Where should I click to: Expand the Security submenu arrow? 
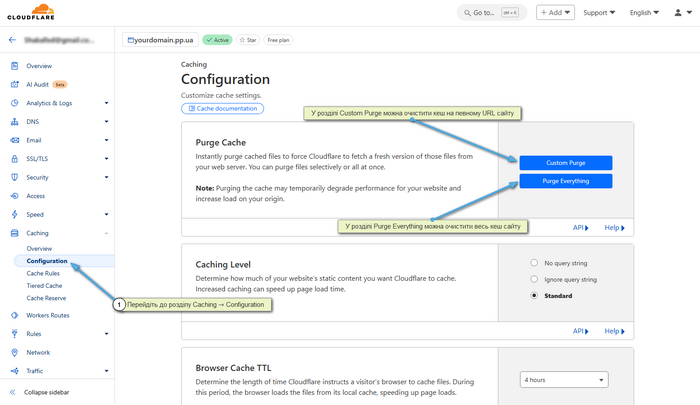(106, 177)
